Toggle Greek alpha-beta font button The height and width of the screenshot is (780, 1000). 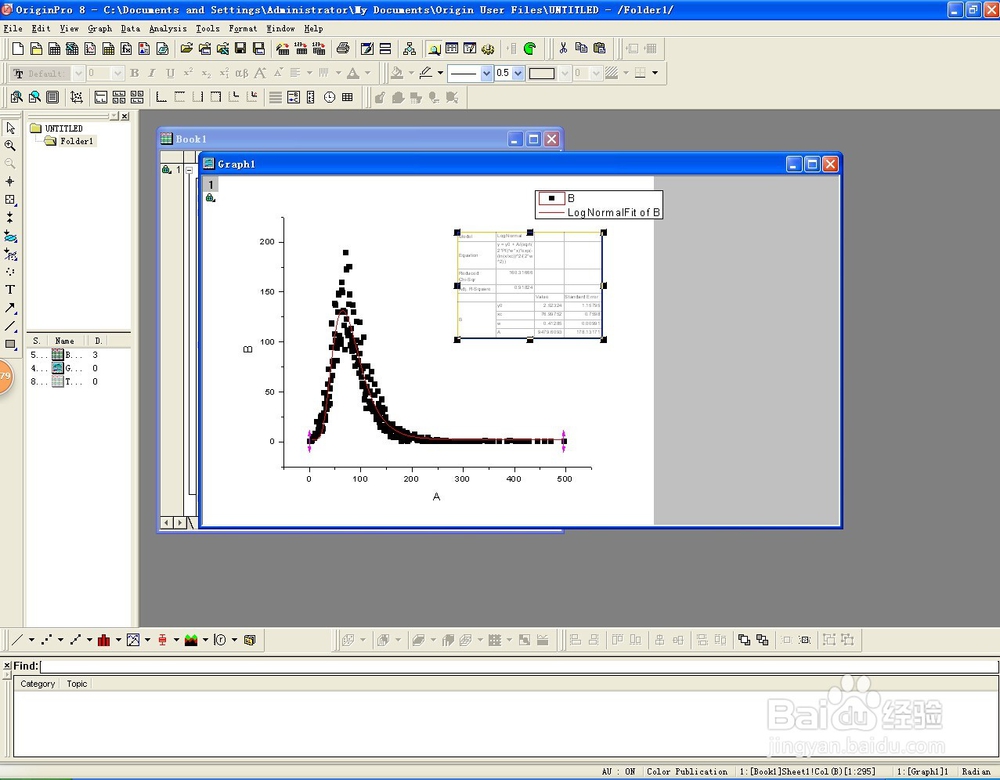(242, 73)
